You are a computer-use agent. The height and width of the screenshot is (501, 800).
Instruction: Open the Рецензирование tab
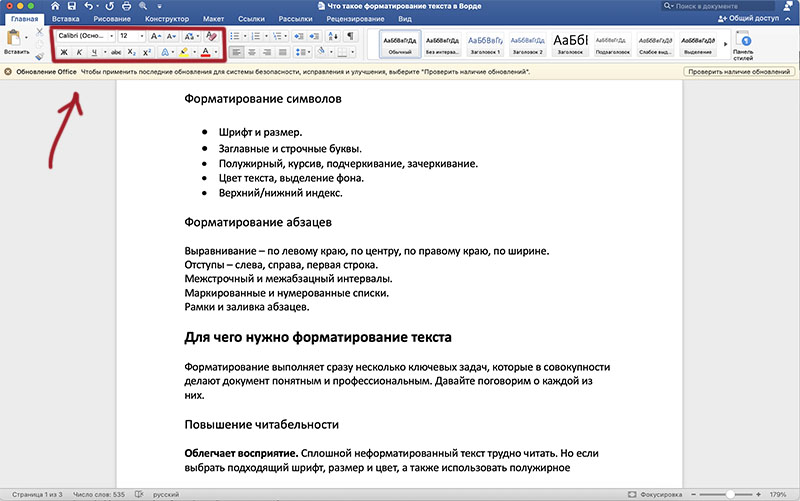pos(355,19)
